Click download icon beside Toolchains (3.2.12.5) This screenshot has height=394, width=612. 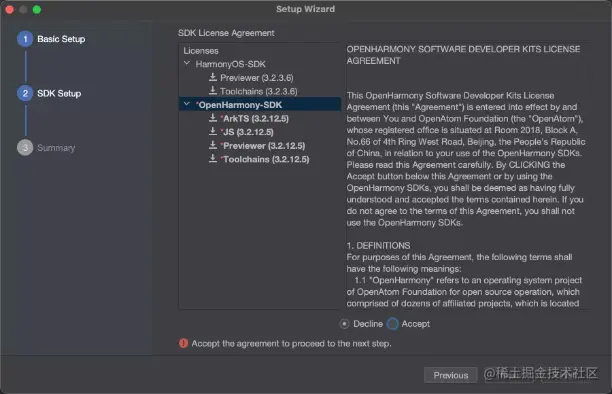click(x=213, y=159)
